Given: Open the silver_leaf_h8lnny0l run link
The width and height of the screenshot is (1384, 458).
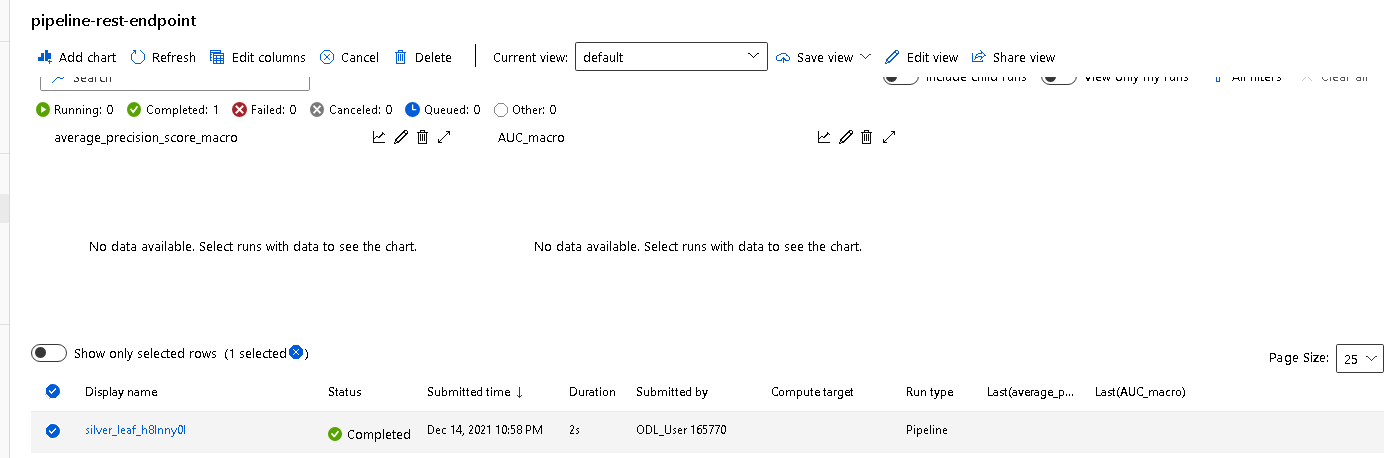Looking at the screenshot, I should 136,431.
